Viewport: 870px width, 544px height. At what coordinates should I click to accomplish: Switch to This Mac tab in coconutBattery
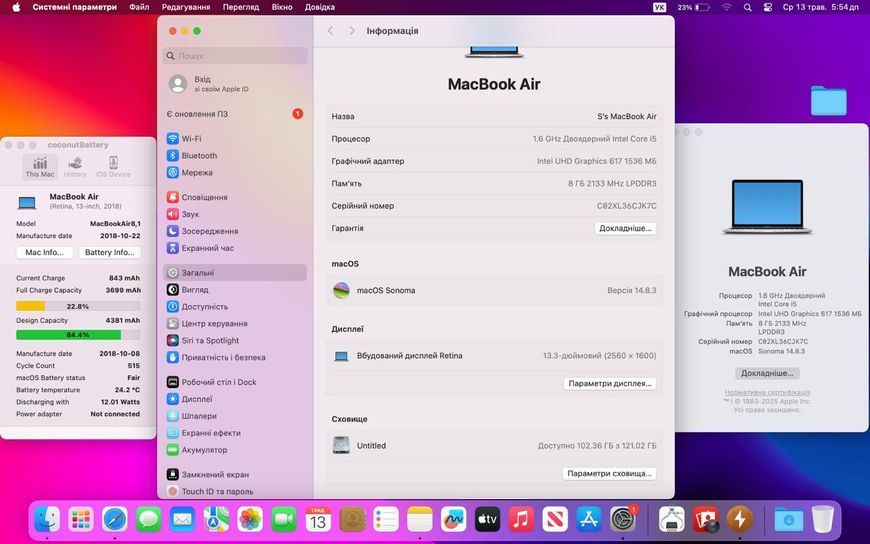pyautogui.click(x=40, y=167)
